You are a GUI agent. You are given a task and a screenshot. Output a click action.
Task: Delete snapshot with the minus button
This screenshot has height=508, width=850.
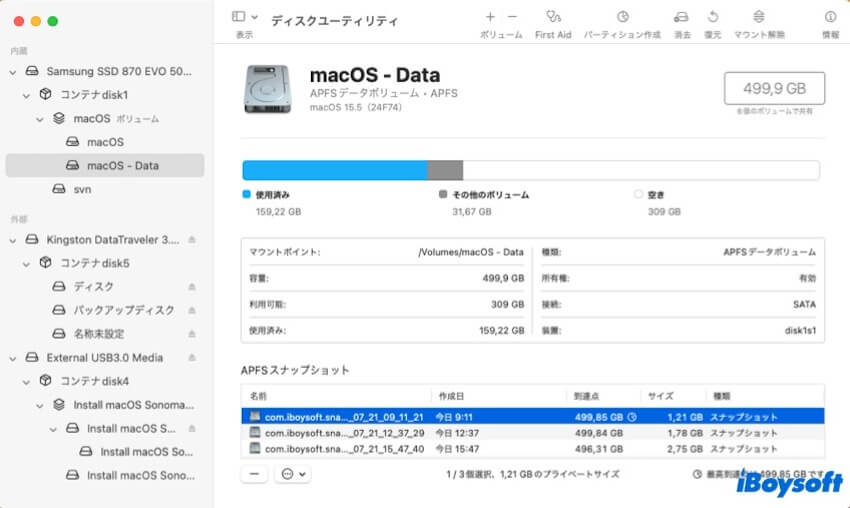(254, 474)
